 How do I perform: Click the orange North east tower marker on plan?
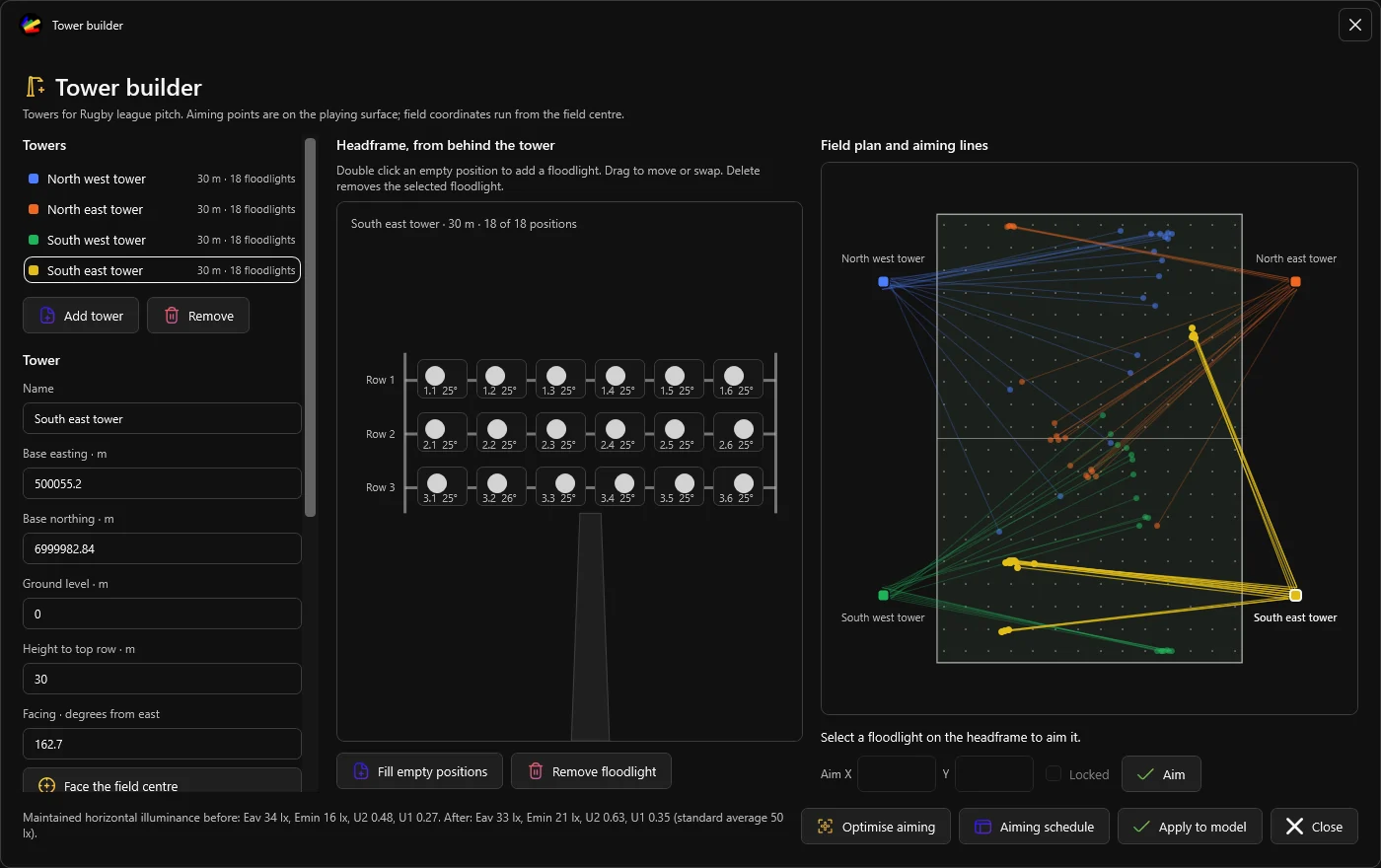pyautogui.click(x=1295, y=282)
